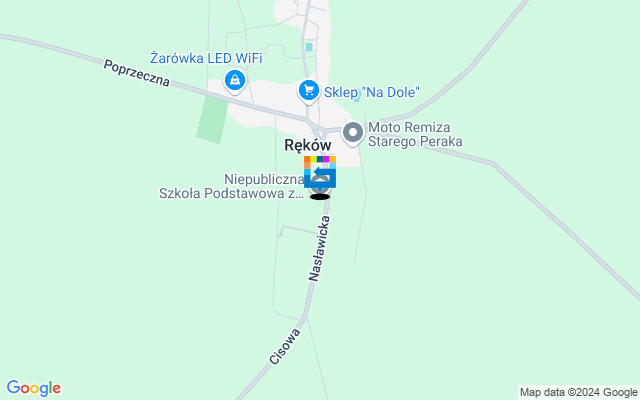Select the shopping cart pin for Sklep "Na Dole"
This screenshot has width=640, height=400.
point(309,91)
